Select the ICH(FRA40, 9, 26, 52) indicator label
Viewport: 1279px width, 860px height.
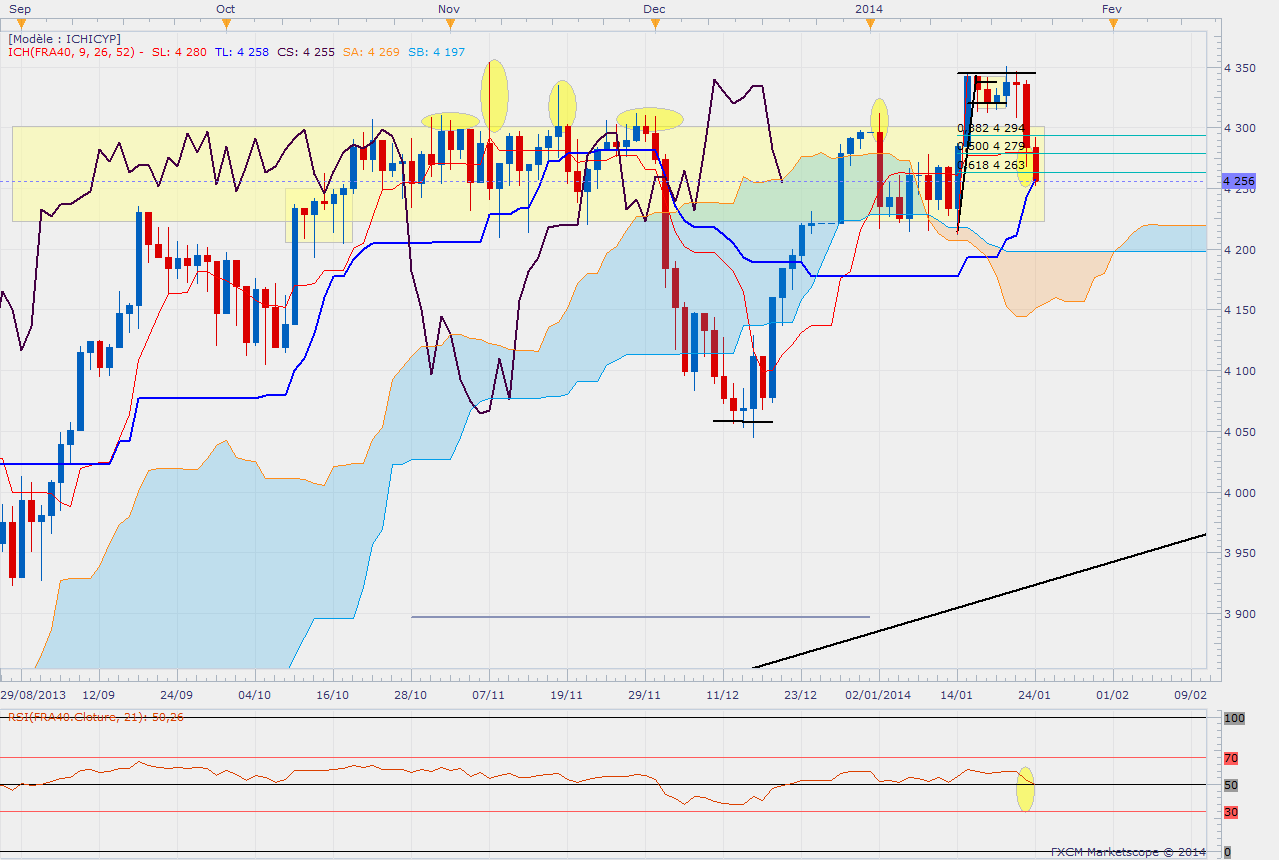[x=74, y=52]
